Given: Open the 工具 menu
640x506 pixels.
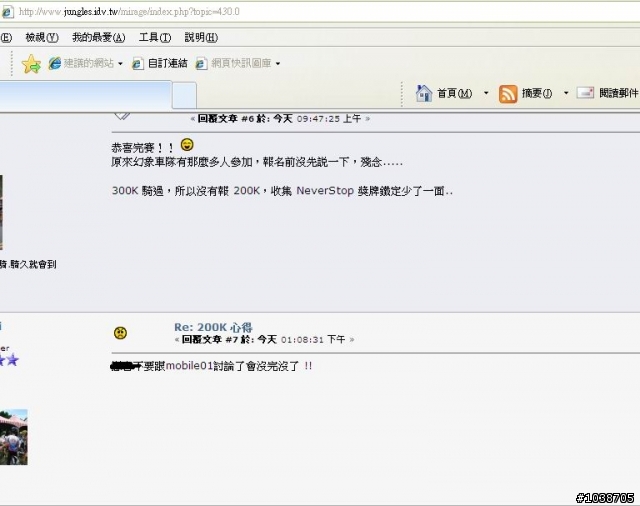Looking at the screenshot, I should coord(155,38).
